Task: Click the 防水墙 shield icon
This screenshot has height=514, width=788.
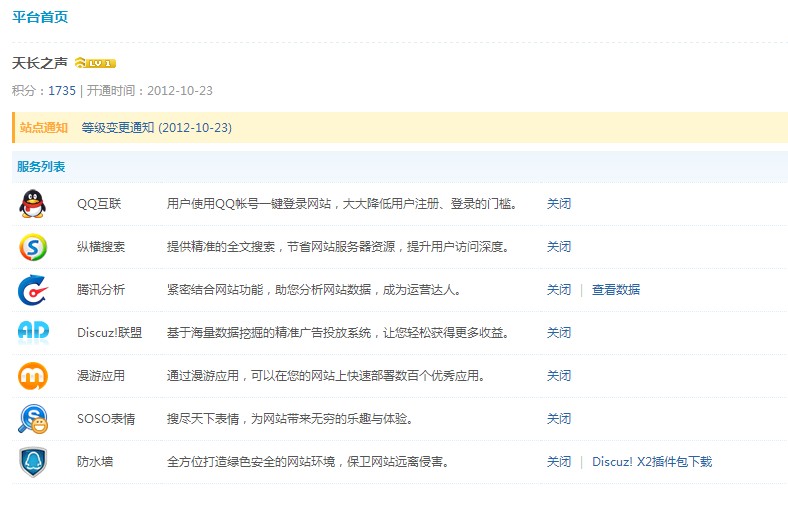Action: 33,462
